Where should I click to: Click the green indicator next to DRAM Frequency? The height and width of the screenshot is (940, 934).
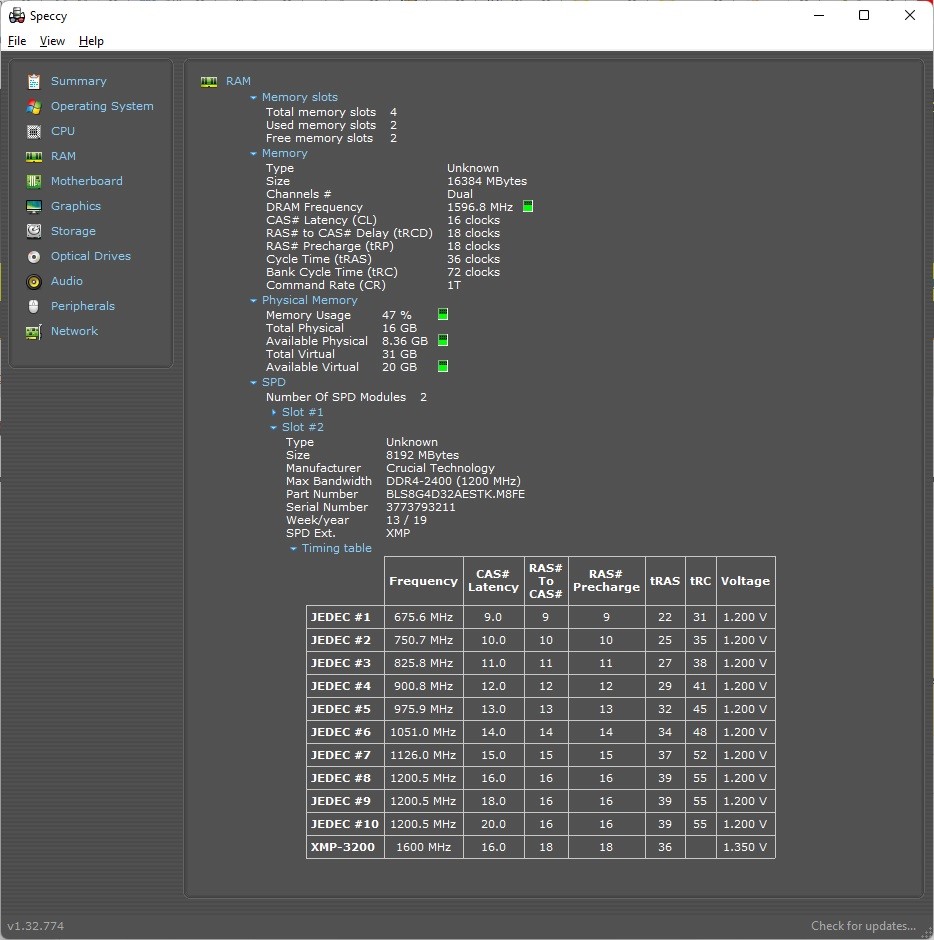click(528, 207)
